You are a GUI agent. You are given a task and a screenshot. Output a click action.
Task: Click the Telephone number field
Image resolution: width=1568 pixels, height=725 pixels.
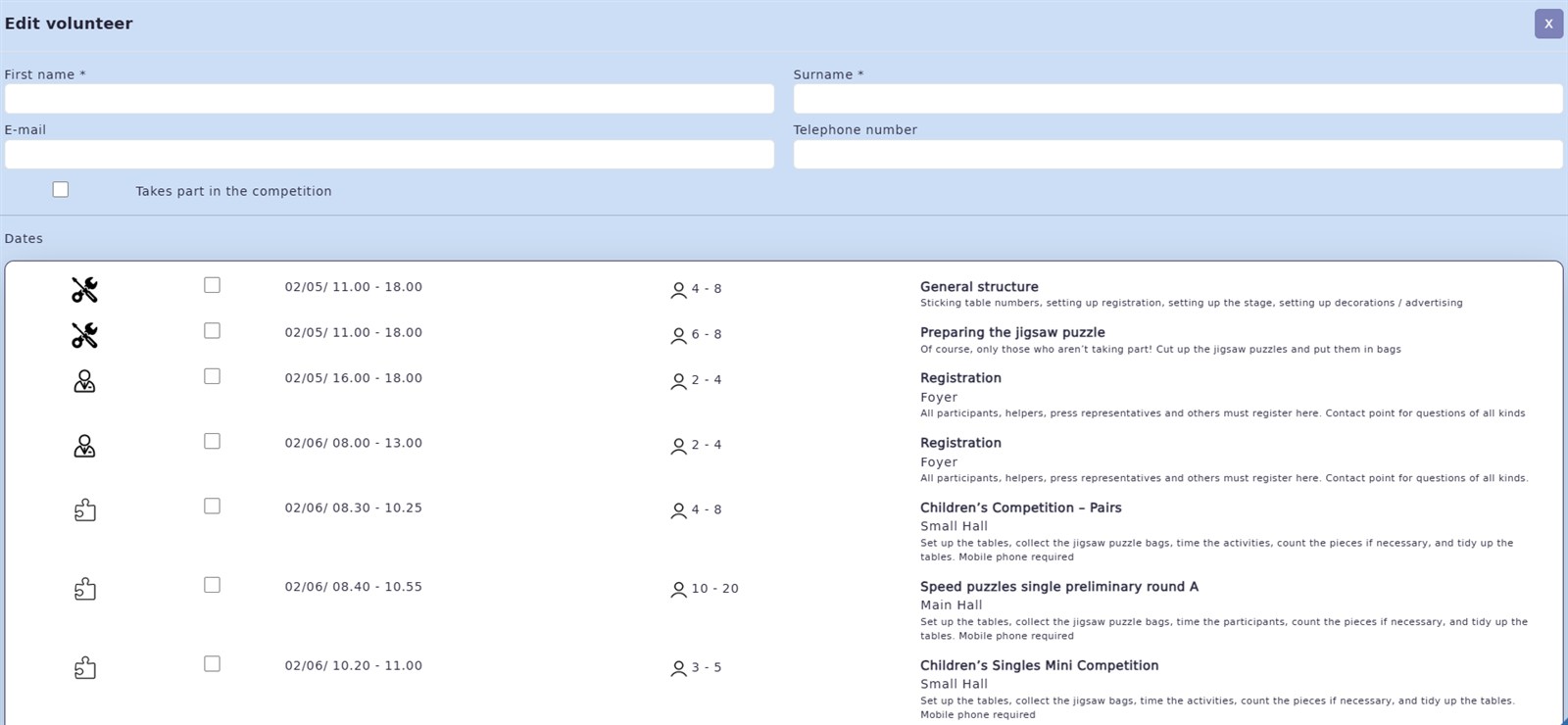tap(1178, 155)
